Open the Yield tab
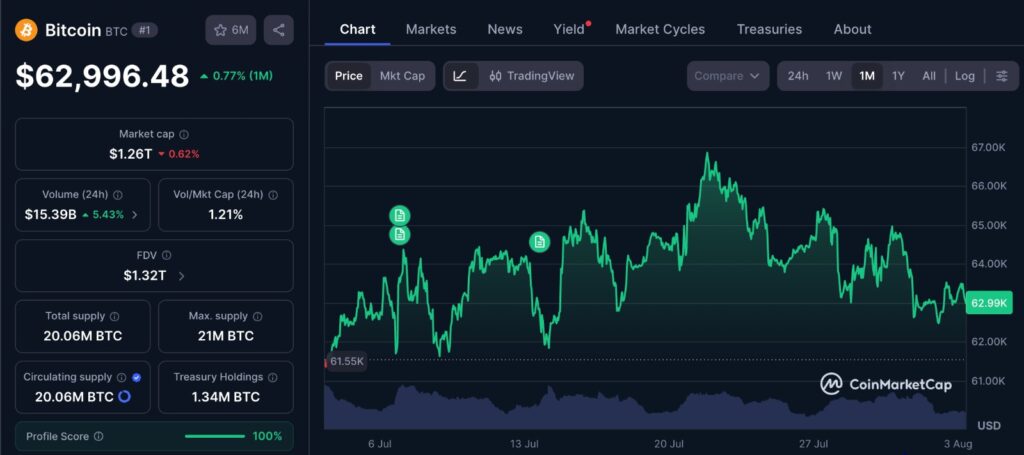1024x455 pixels. coord(569,29)
